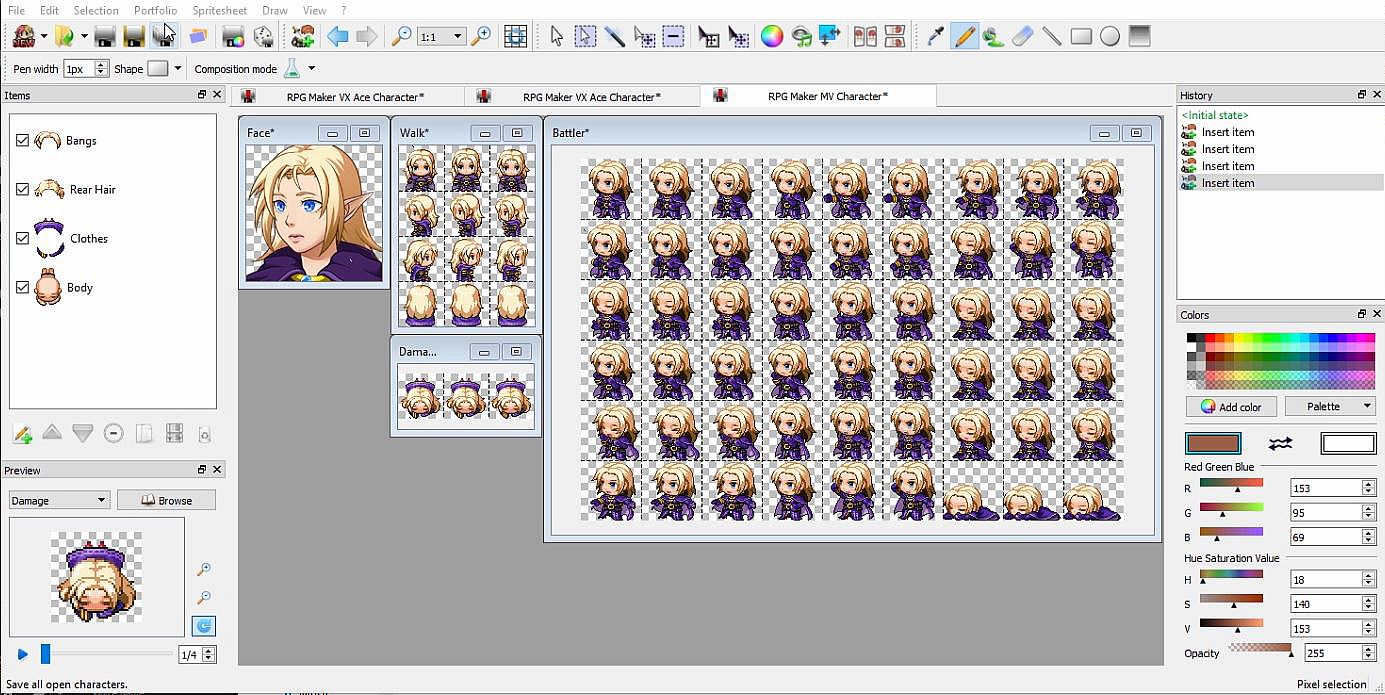Open the 1:1 zoom level dropdown

point(442,37)
